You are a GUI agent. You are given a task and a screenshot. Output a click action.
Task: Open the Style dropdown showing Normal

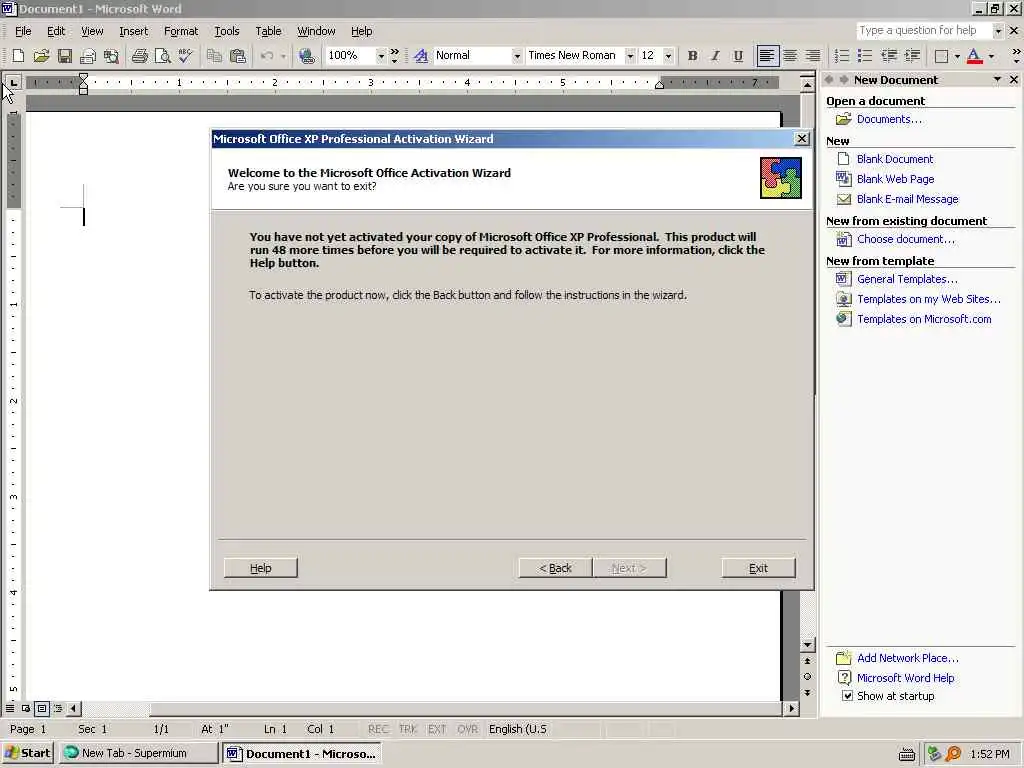point(517,56)
